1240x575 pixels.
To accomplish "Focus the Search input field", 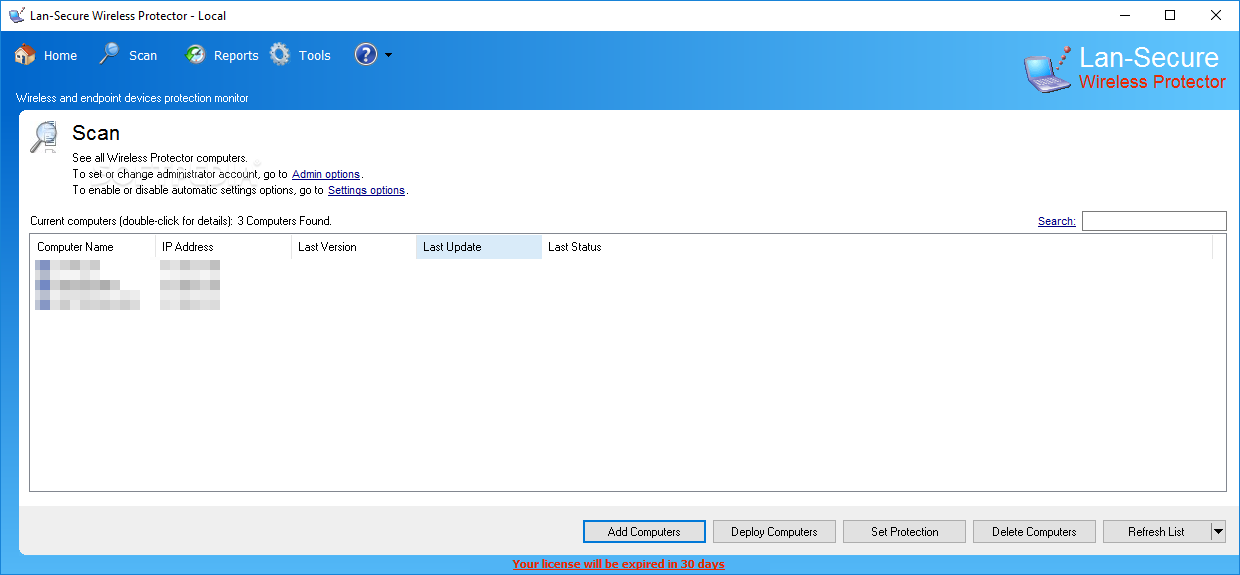I will point(1154,221).
